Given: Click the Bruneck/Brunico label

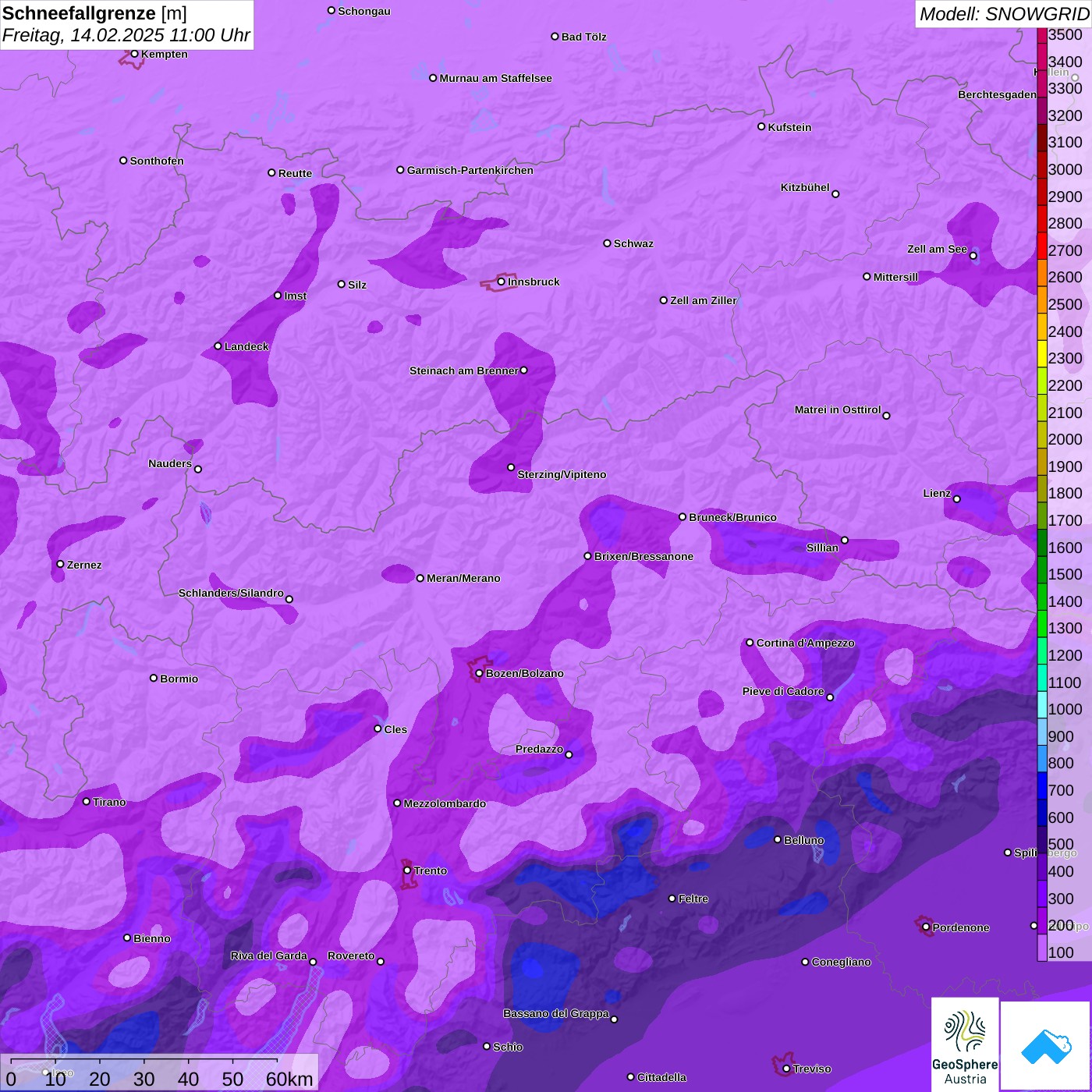Looking at the screenshot, I should tap(732, 517).
